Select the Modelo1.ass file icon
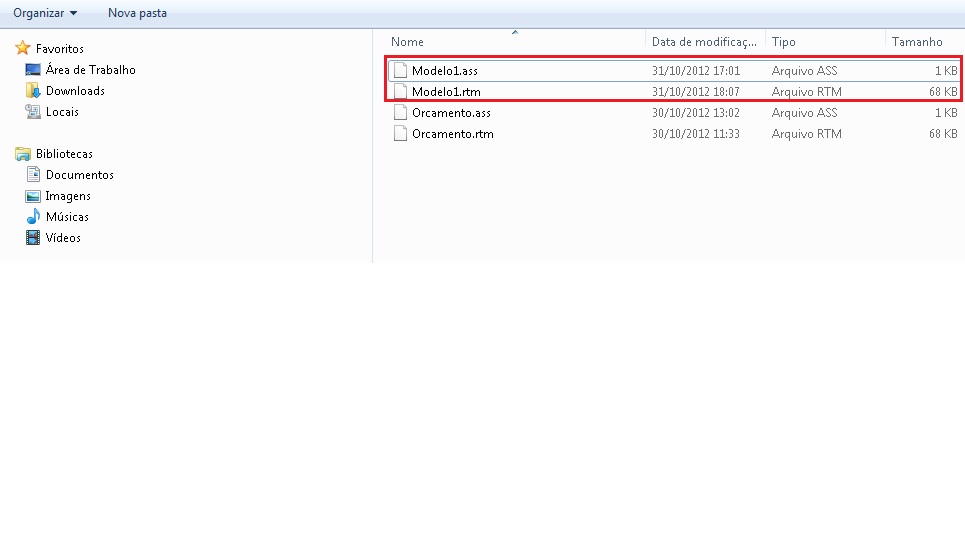This screenshot has width=965, height=539. point(400,70)
